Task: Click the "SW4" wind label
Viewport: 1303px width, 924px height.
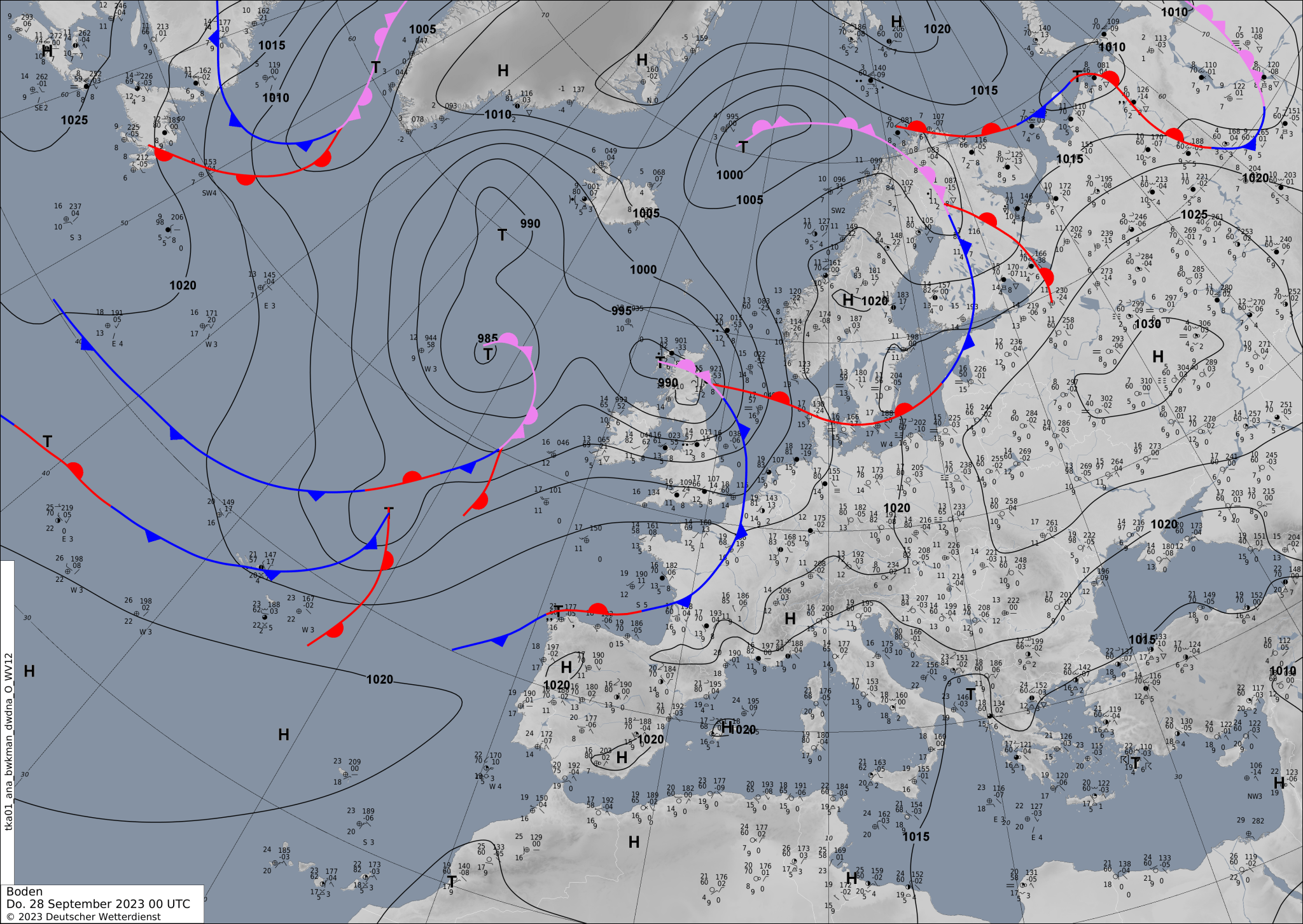Action: (x=209, y=193)
